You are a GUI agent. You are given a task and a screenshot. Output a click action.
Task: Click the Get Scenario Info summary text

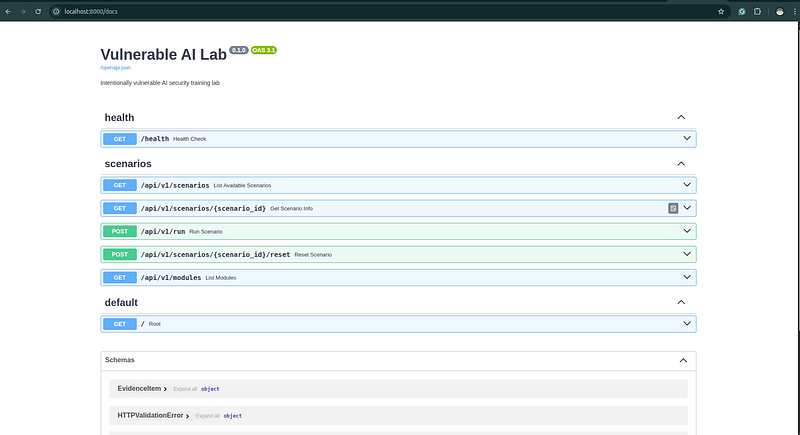coord(291,209)
